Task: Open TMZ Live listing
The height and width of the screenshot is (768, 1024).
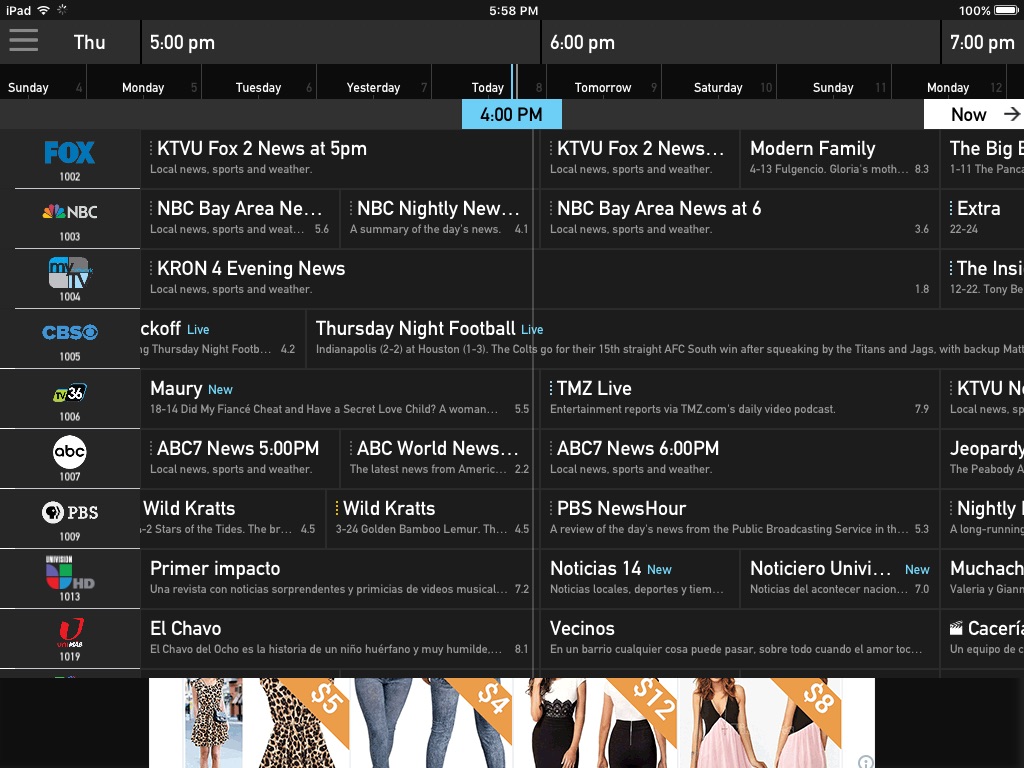Action: 740,400
